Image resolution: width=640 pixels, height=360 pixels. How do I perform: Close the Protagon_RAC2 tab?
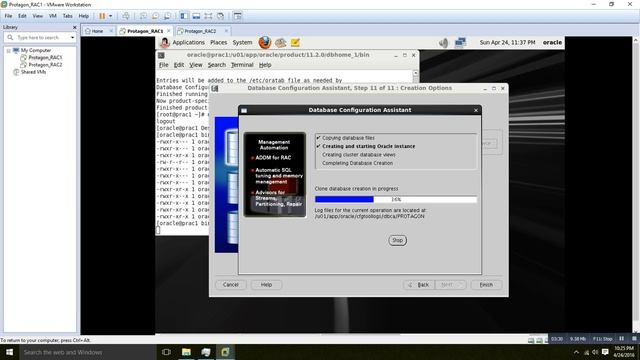point(226,31)
